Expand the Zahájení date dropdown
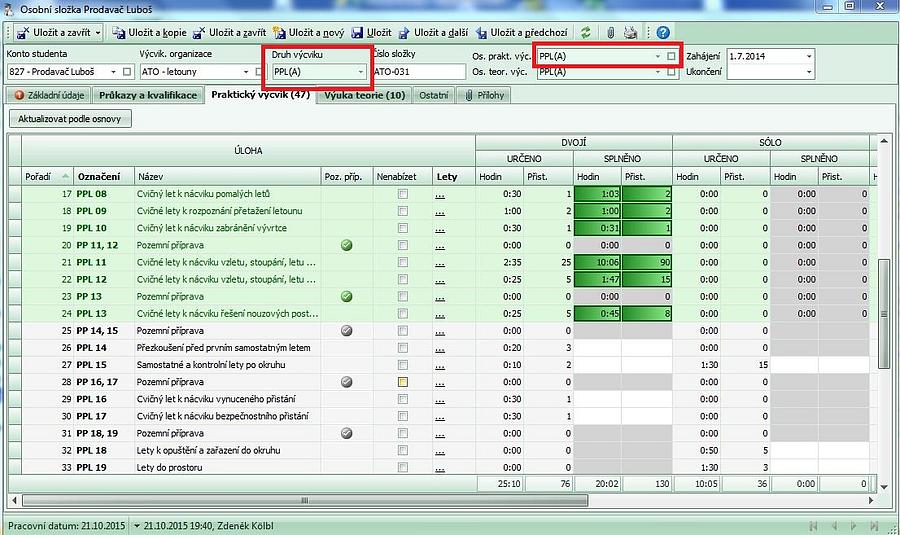Screen dimensions: 900x535 coord(809,56)
